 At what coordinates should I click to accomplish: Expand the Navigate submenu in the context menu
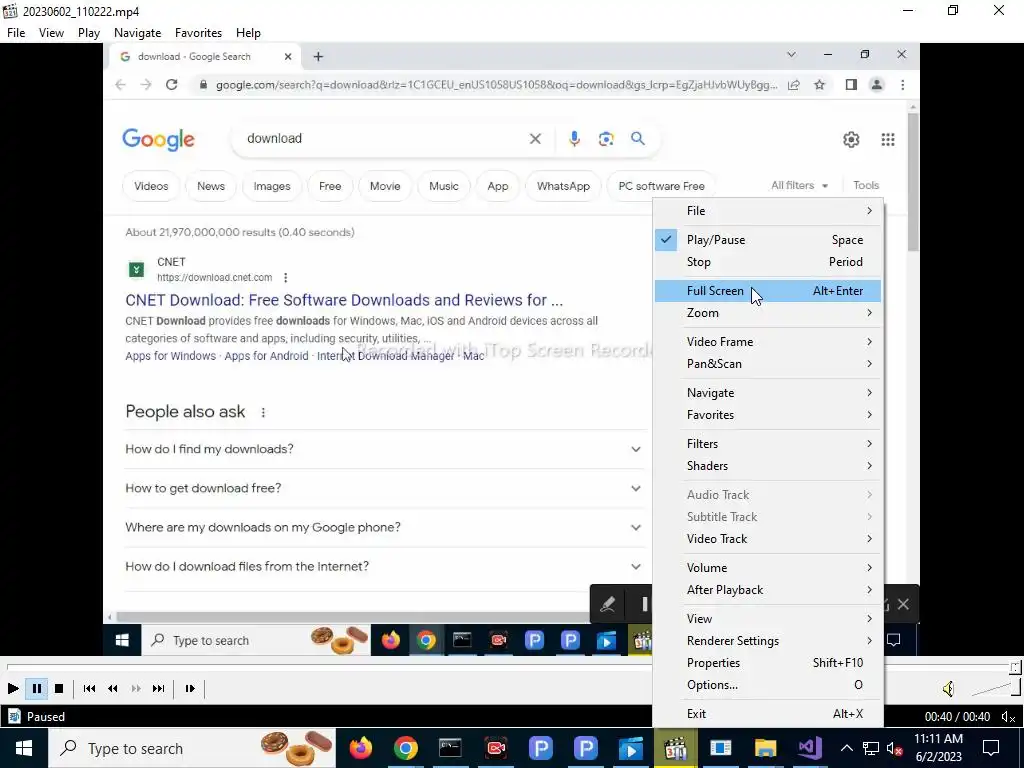768,392
